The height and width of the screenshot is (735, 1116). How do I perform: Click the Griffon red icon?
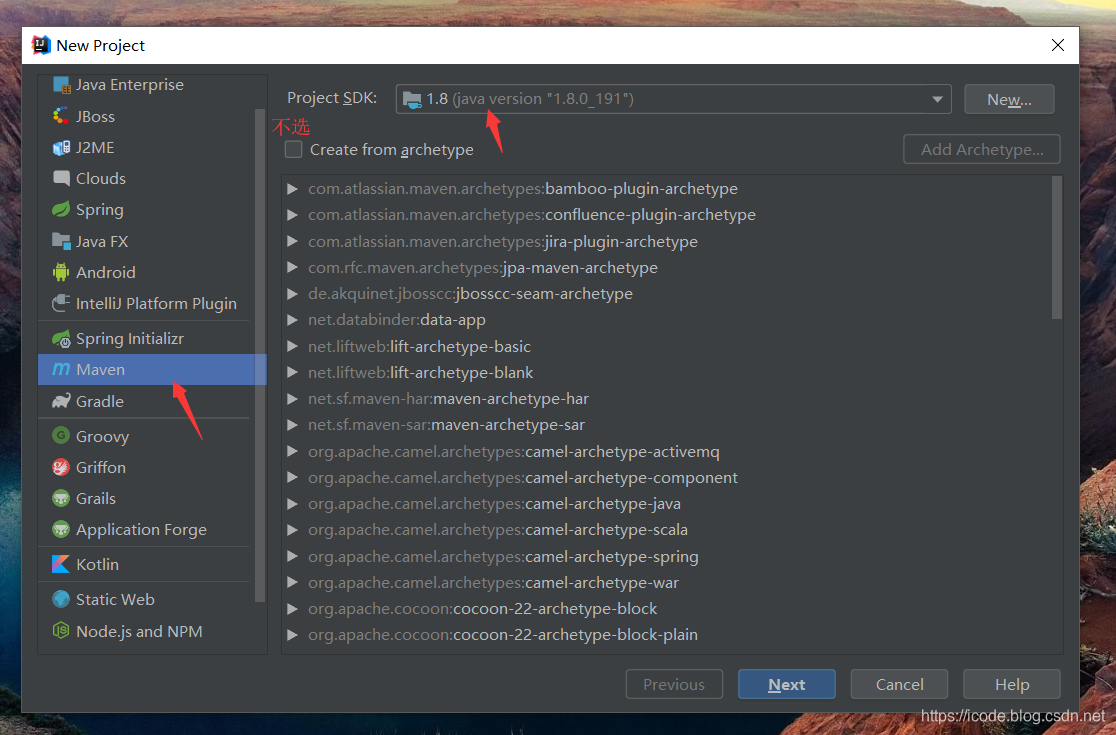(x=61, y=467)
